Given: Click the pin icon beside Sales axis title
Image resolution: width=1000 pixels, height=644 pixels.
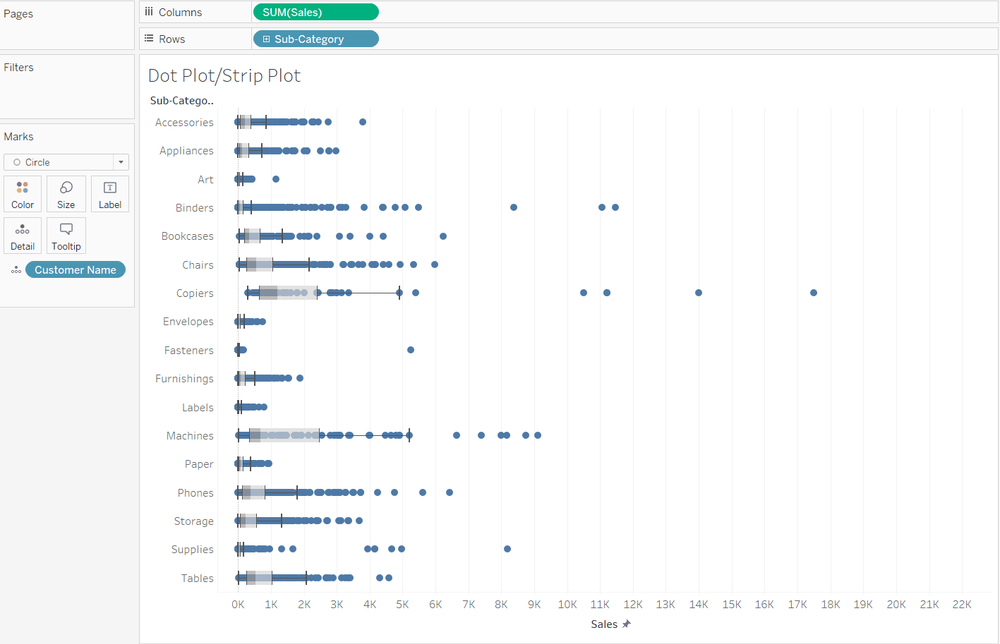Looking at the screenshot, I should [626, 624].
